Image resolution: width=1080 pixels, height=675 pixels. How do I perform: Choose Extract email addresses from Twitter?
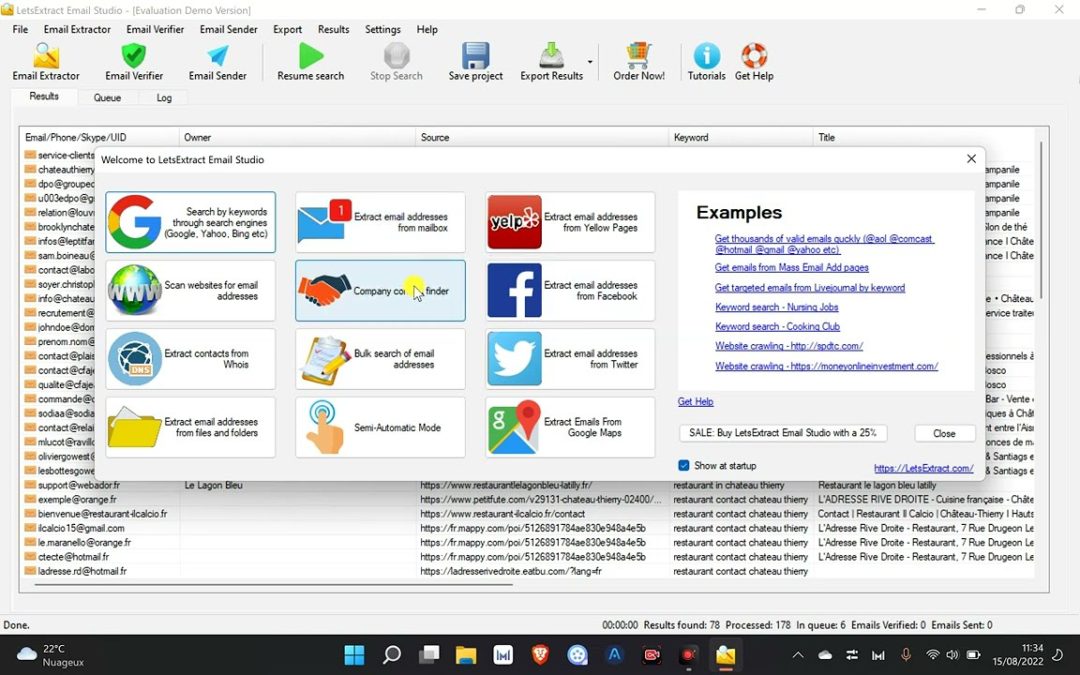point(570,359)
